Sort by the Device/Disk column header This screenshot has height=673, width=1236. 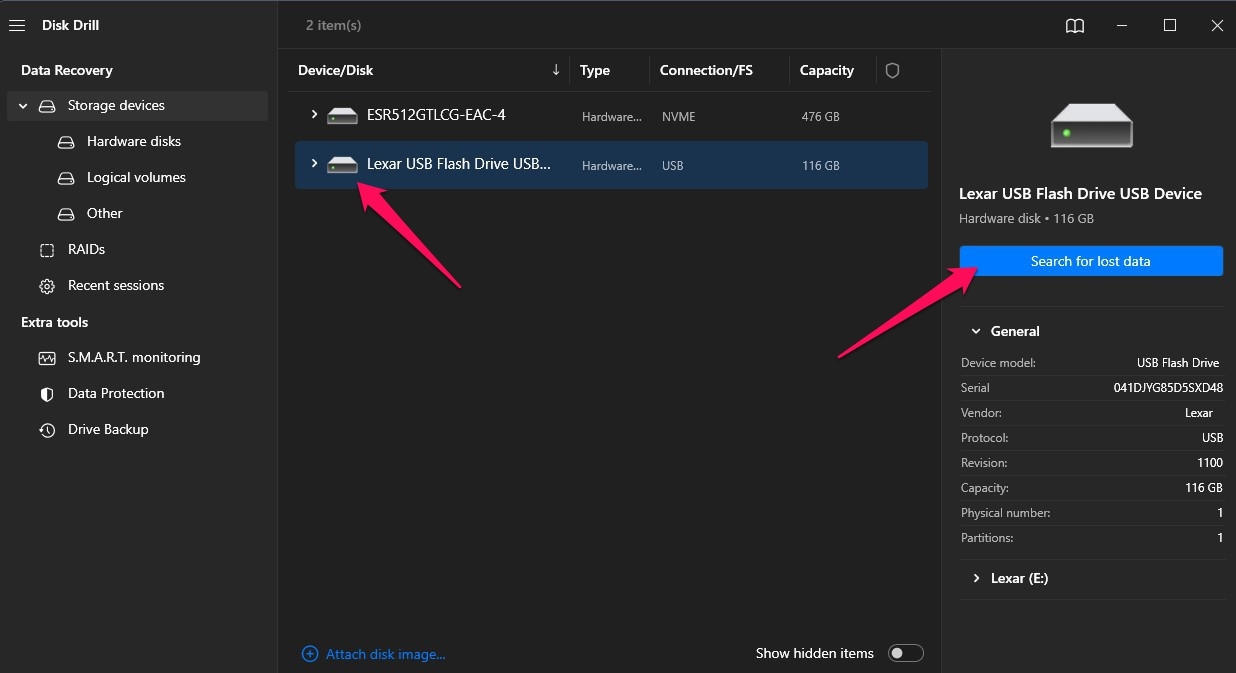click(x=336, y=71)
